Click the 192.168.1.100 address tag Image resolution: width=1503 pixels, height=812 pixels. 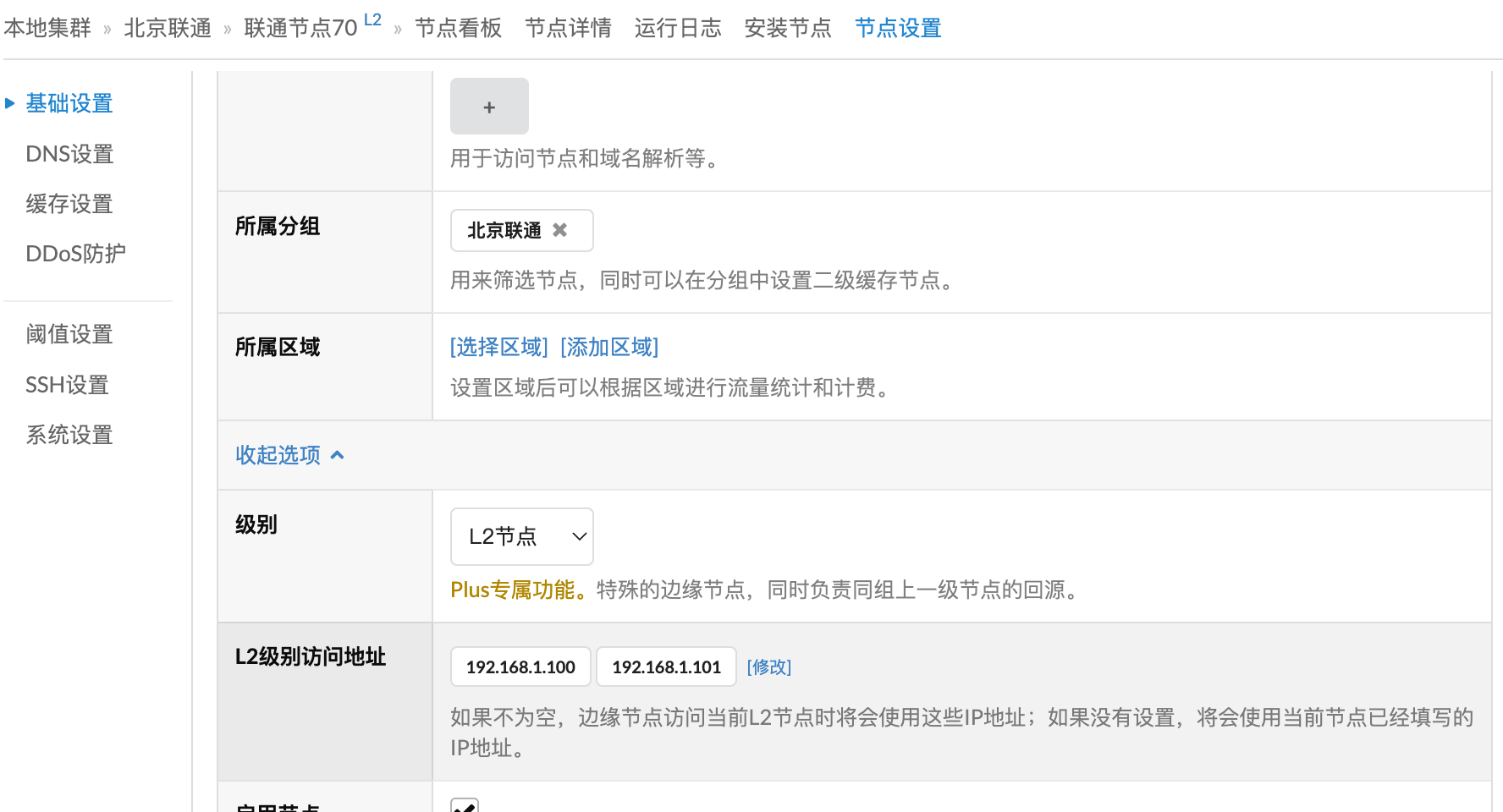pos(520,667)
